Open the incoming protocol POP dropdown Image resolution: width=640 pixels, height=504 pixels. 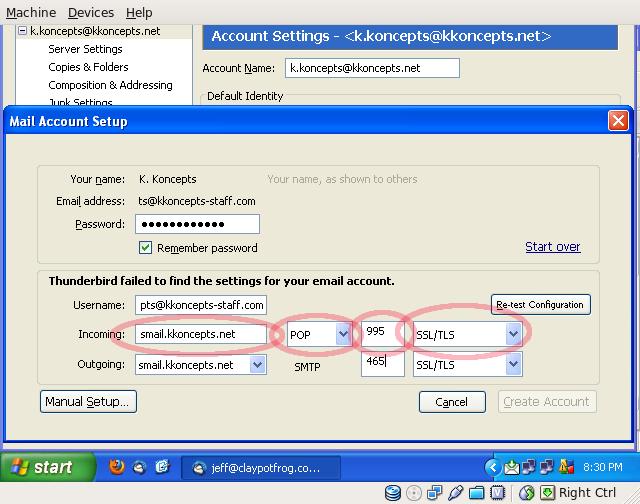click(343, 334)
